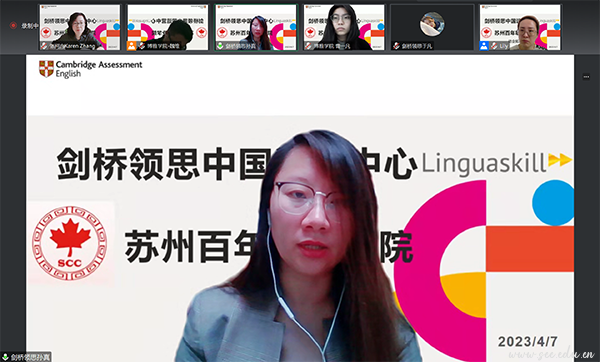600x362 pixels.
Task: Open the three-dot more options button
Action: click(586, 77)
